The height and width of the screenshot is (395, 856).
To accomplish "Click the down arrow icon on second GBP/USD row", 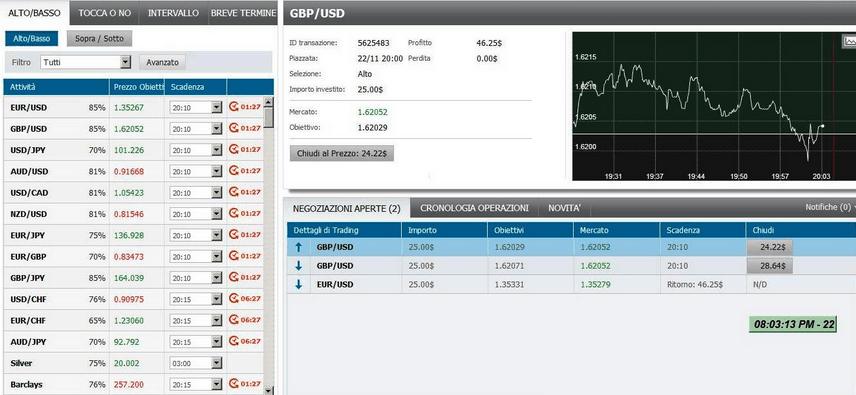I will [x=298, y=266].
